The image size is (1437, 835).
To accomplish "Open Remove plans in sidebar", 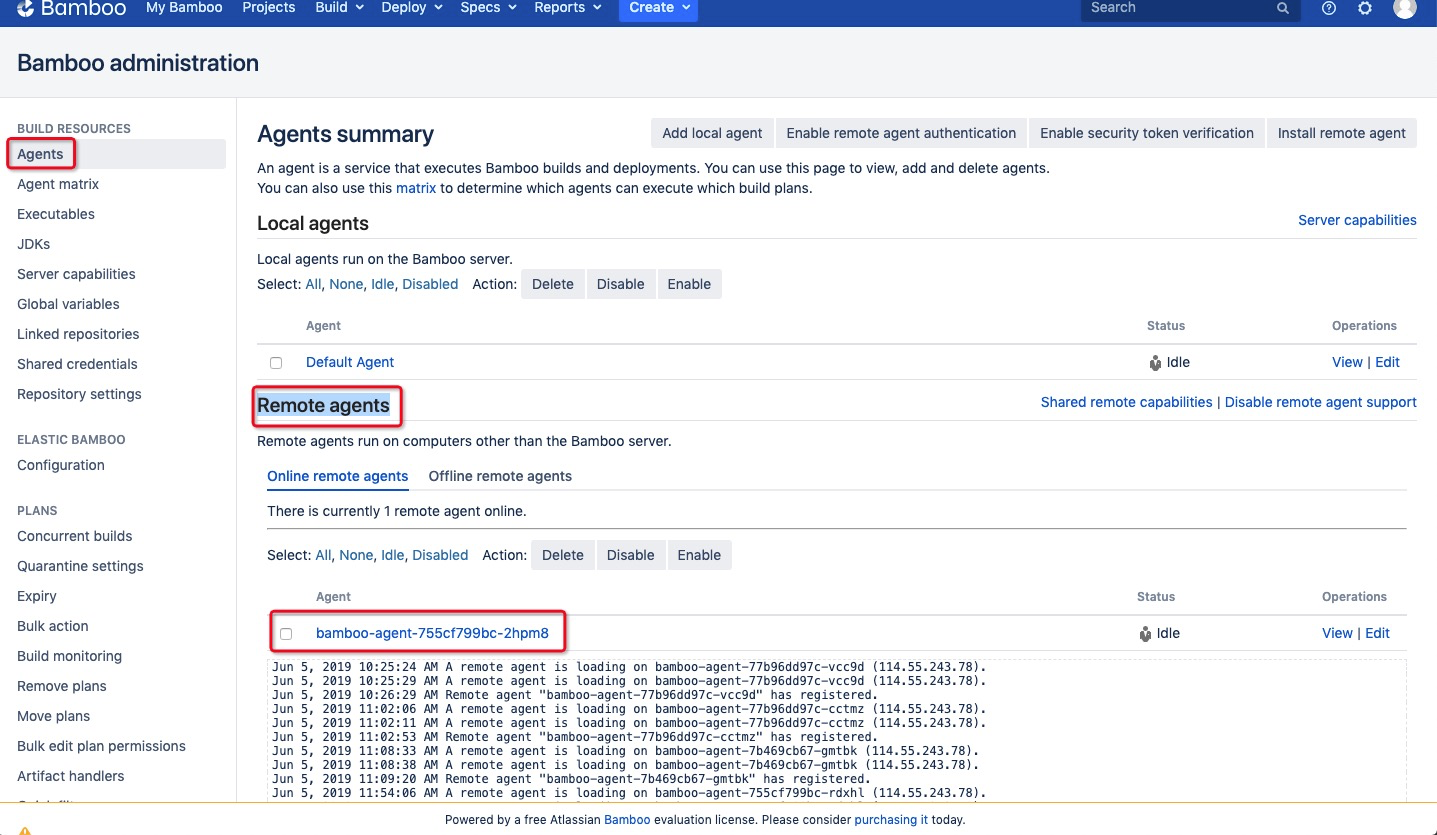I will [x=62, y=686].
